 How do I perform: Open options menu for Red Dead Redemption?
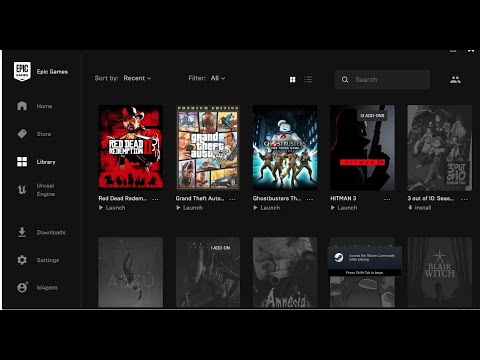[155, 199]
